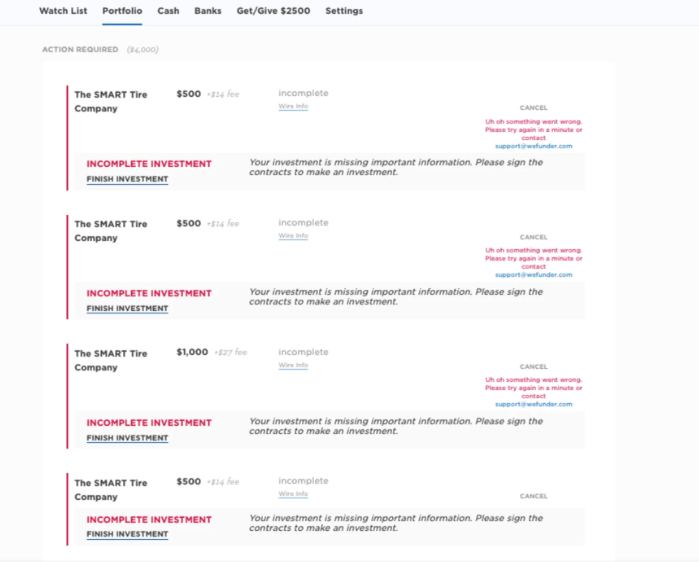Open support email link in $1,000 row
Viewport: 699px width, 562px height.
534,404
